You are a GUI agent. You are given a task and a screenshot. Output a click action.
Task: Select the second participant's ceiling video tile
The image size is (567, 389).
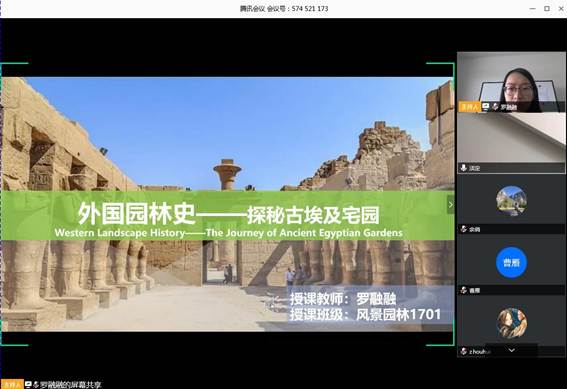[x=511, y=143]
